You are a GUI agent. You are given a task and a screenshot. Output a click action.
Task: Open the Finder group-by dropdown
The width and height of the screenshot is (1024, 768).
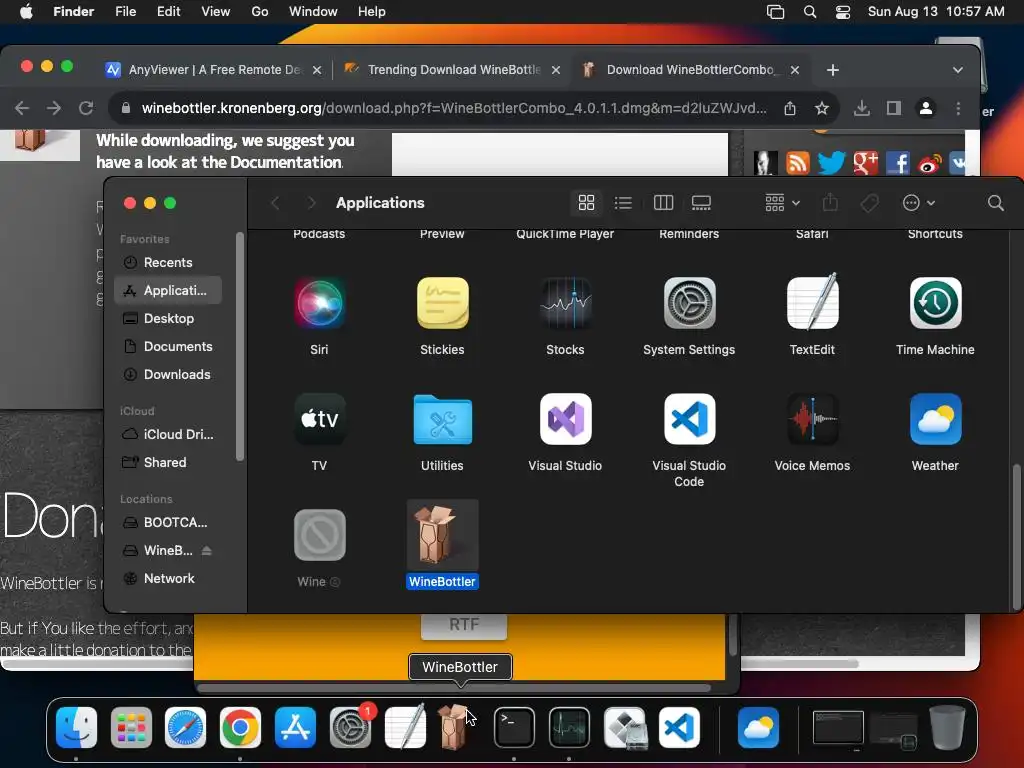782,202
